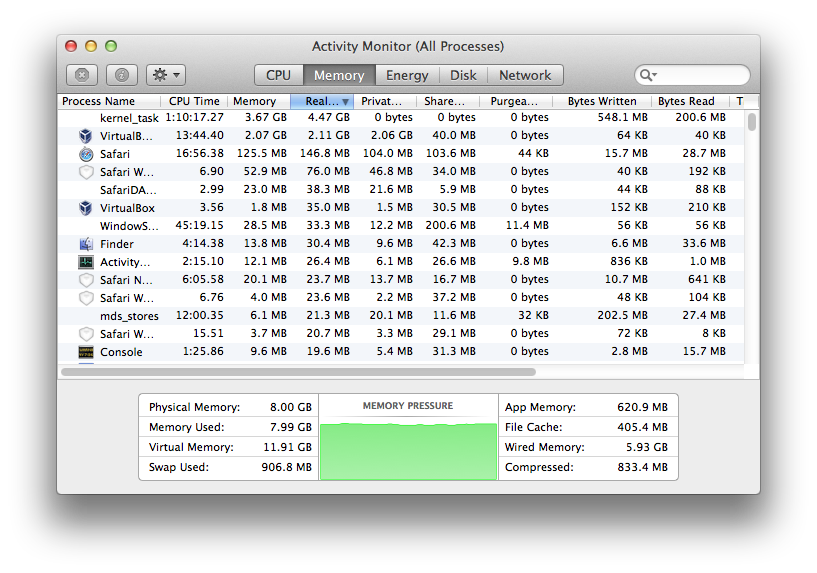
Task: Click the Activity Monitor process icon
Action: tap(86, 262)
